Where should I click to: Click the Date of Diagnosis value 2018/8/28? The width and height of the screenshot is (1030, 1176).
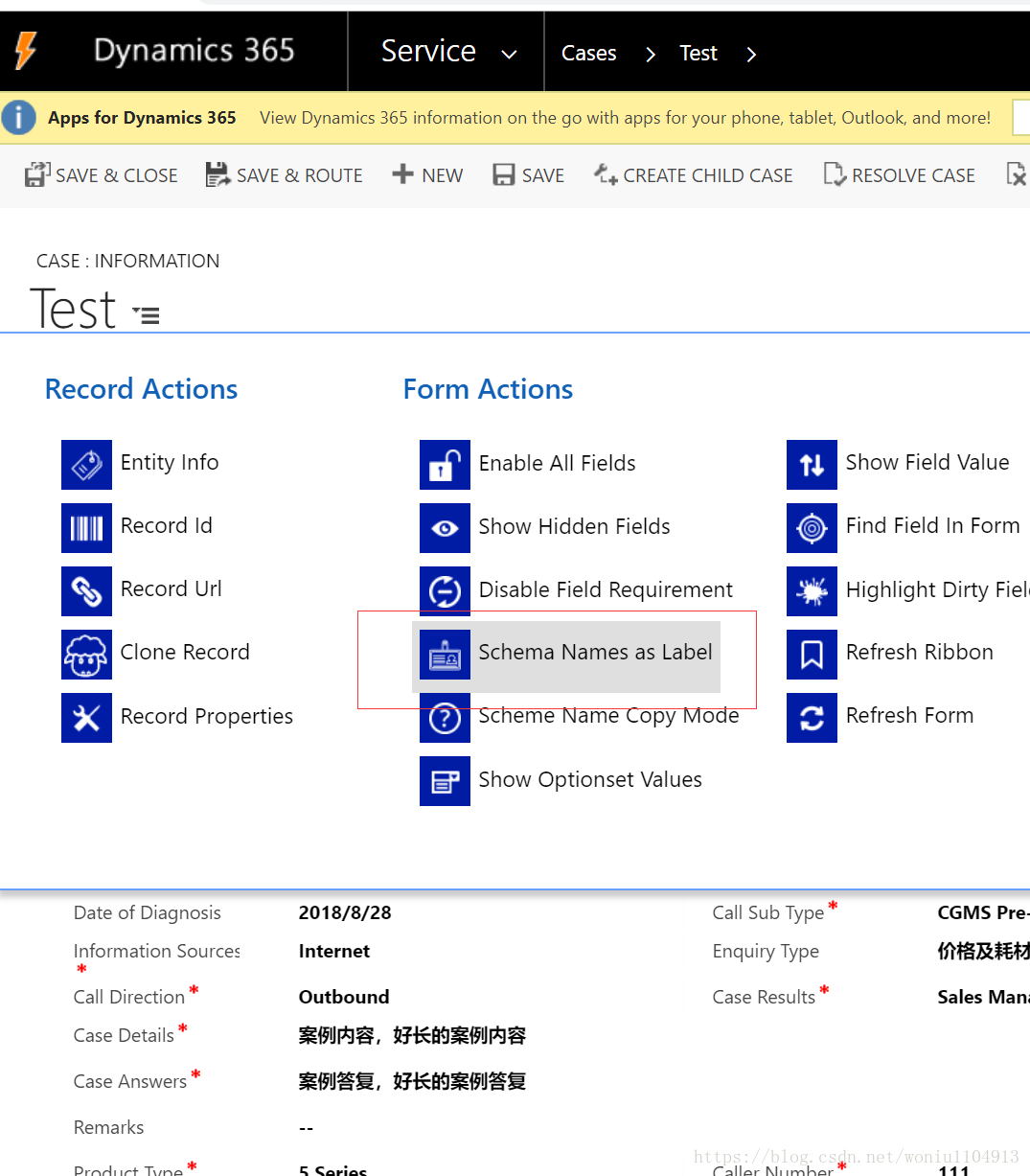pyautogui.click(x=345, y=912)
